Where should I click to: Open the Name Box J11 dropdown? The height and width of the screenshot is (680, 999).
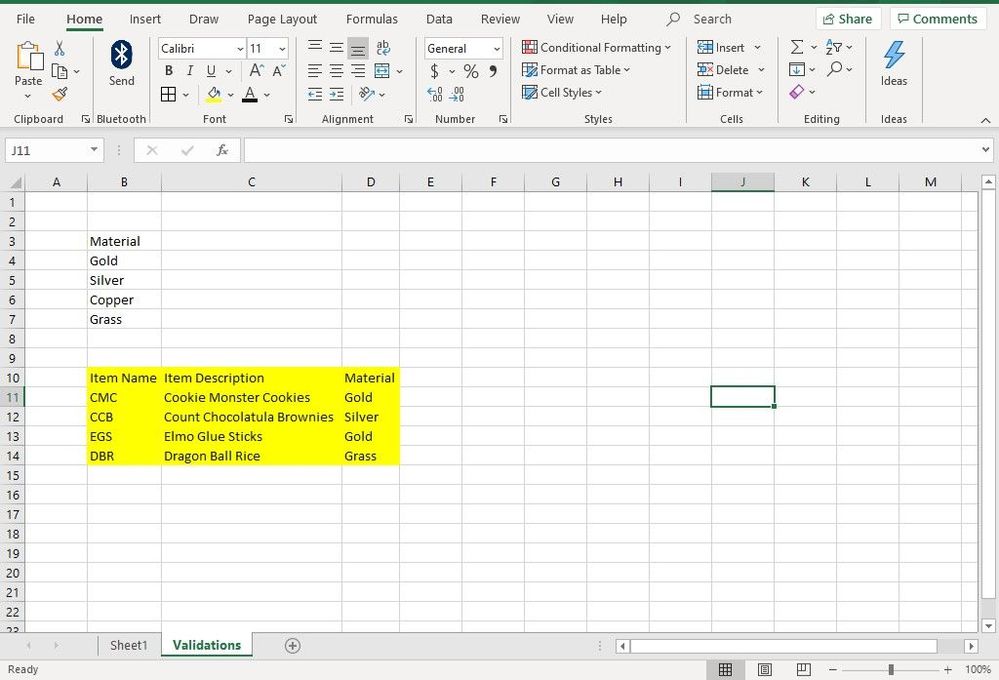tap(94, 150)
